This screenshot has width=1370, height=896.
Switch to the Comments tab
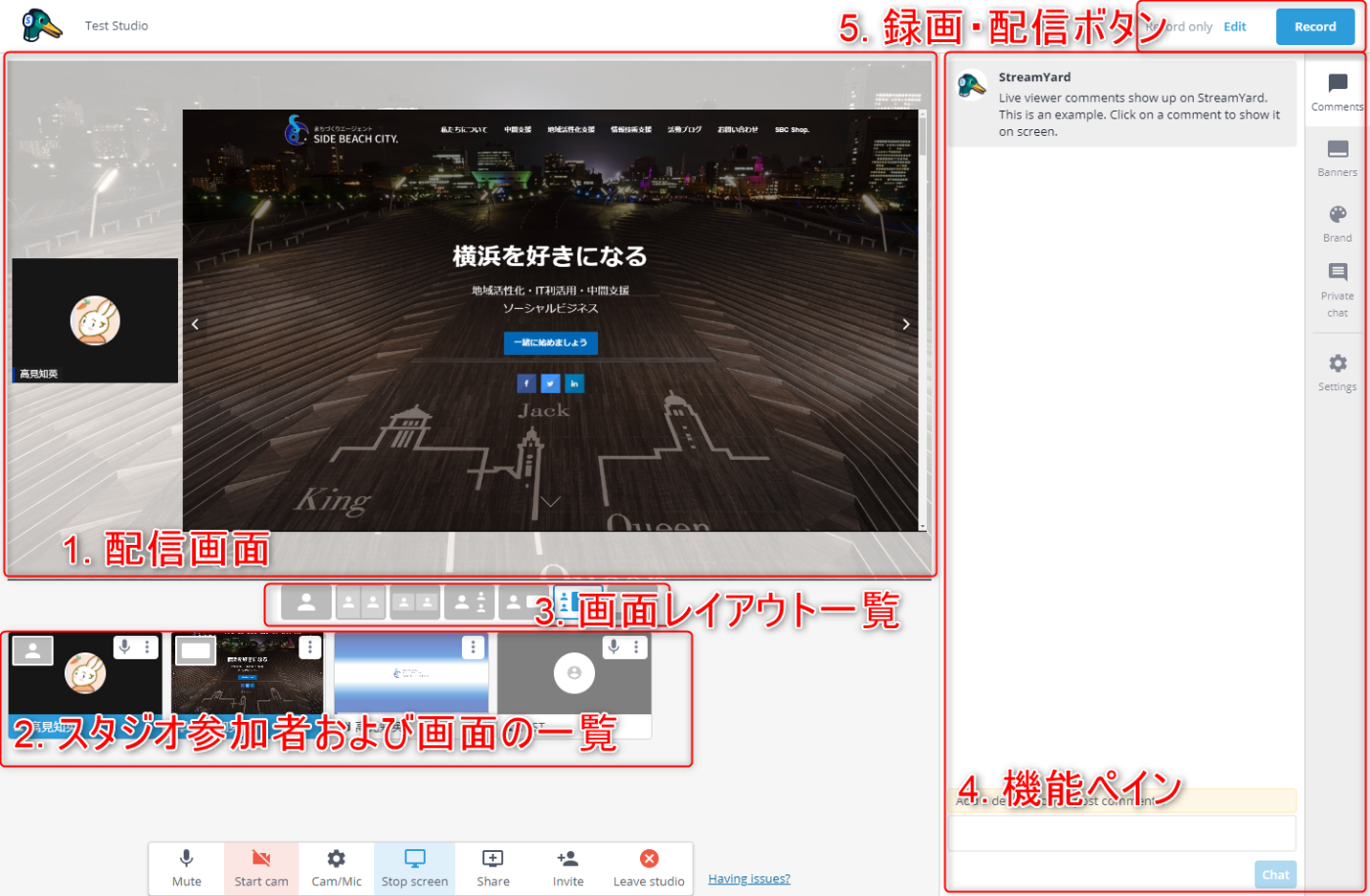tap(1337, 92)
